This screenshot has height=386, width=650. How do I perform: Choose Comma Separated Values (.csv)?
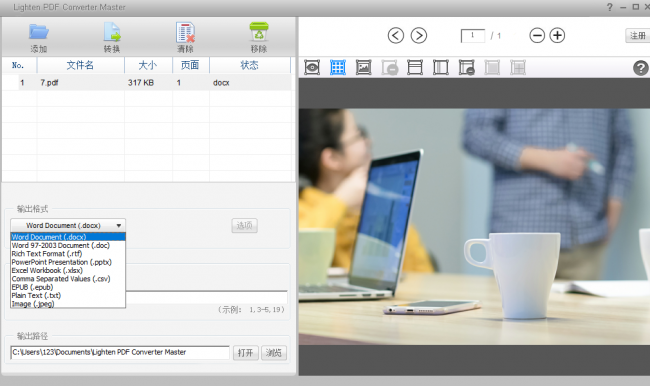coord(68,279)
